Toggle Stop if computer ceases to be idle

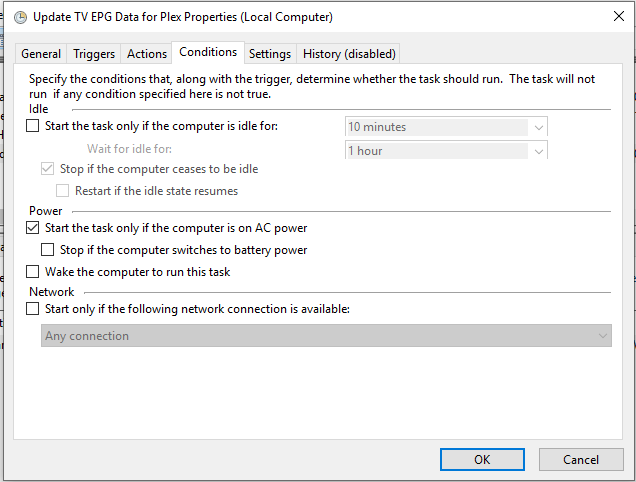(48, 169)
